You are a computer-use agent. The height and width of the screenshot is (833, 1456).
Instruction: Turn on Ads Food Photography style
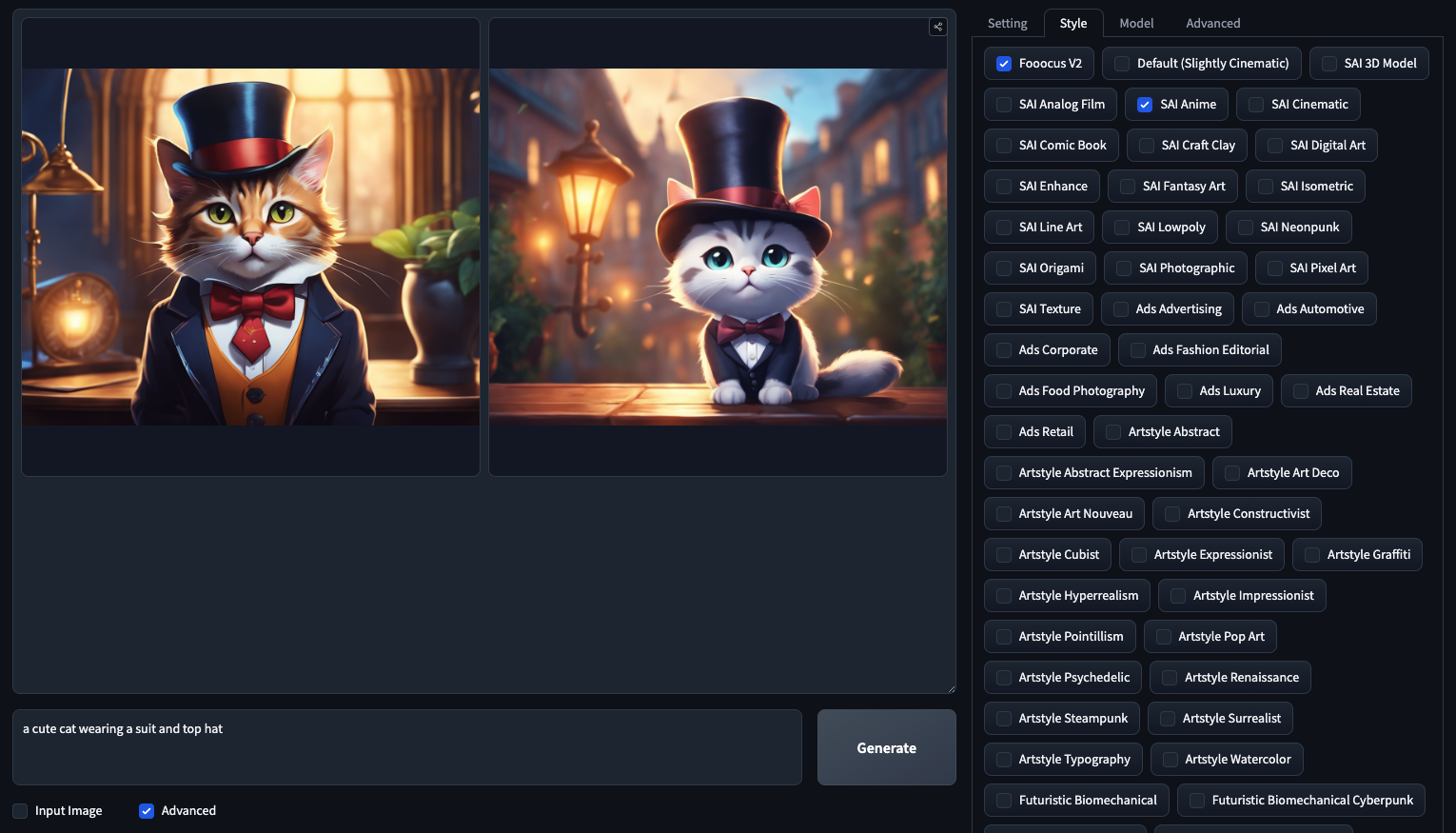pos(1004,391)
